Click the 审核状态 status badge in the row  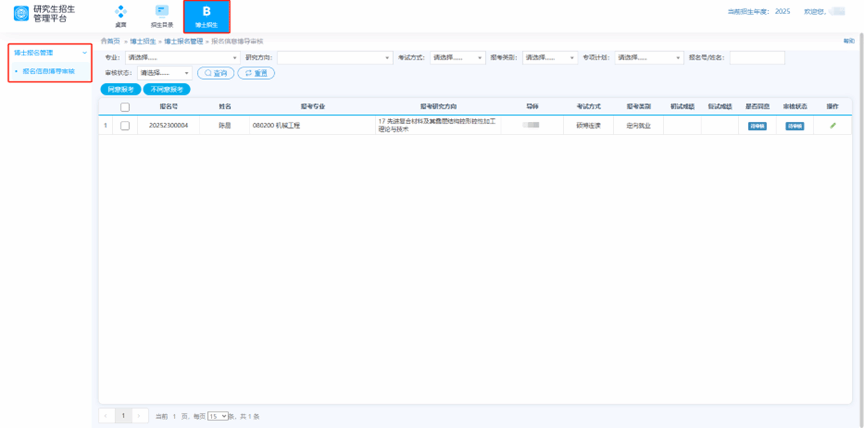pyautogui.click(x=794, y=126)
